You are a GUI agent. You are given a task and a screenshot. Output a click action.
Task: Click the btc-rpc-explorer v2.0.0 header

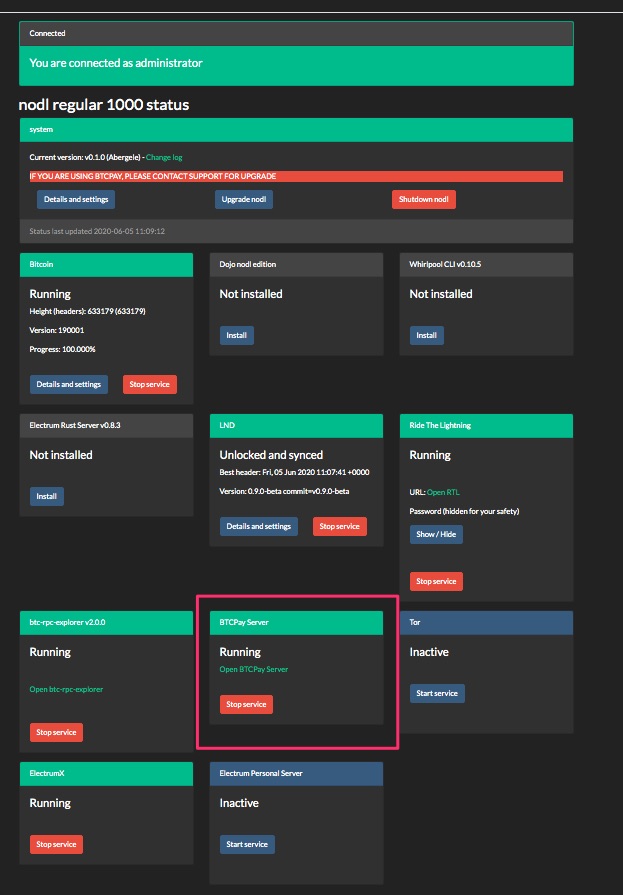[x=106, y=622]
